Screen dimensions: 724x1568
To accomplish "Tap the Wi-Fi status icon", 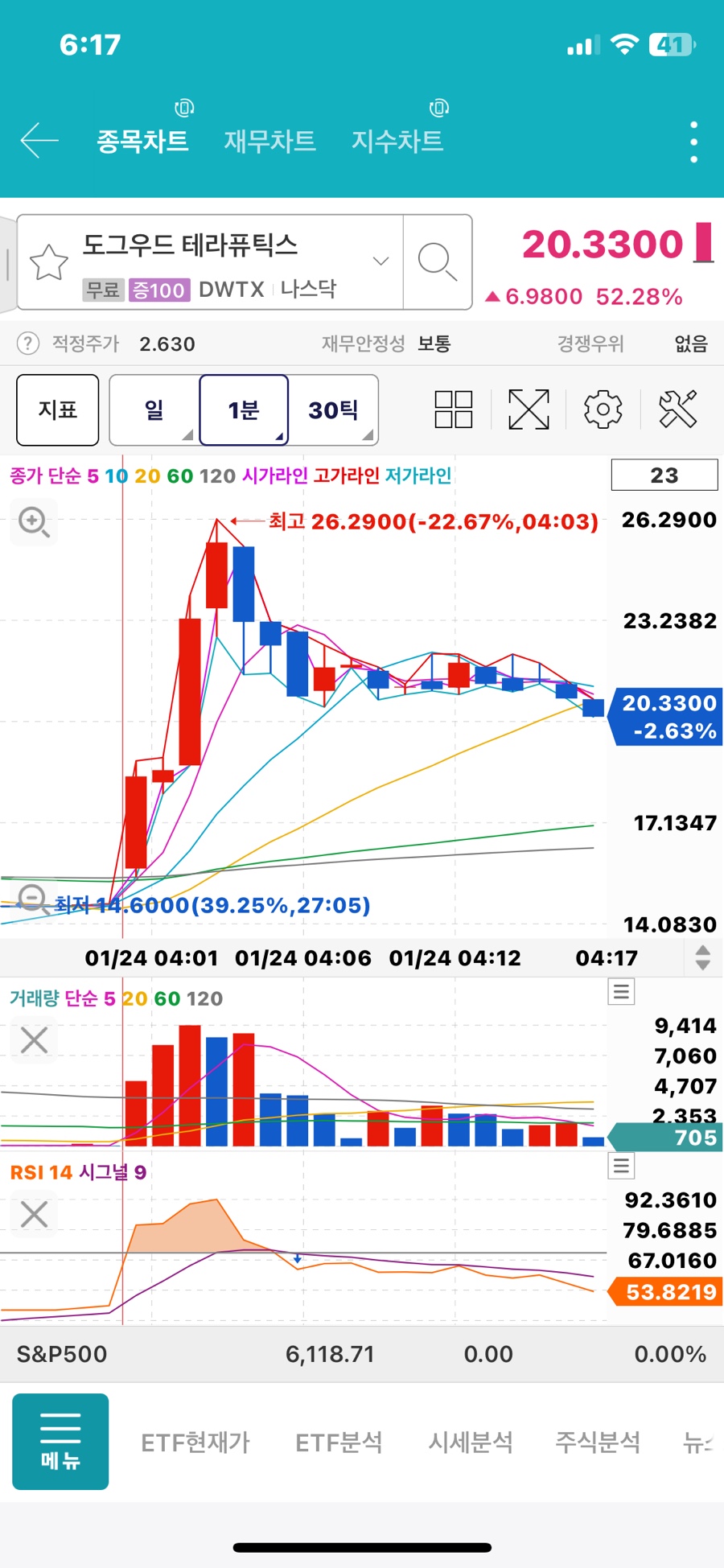I will (x=624, y=44).
